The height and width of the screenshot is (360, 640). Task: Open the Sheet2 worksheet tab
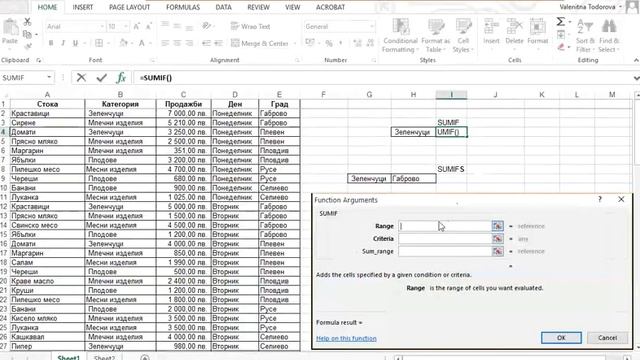104,358
